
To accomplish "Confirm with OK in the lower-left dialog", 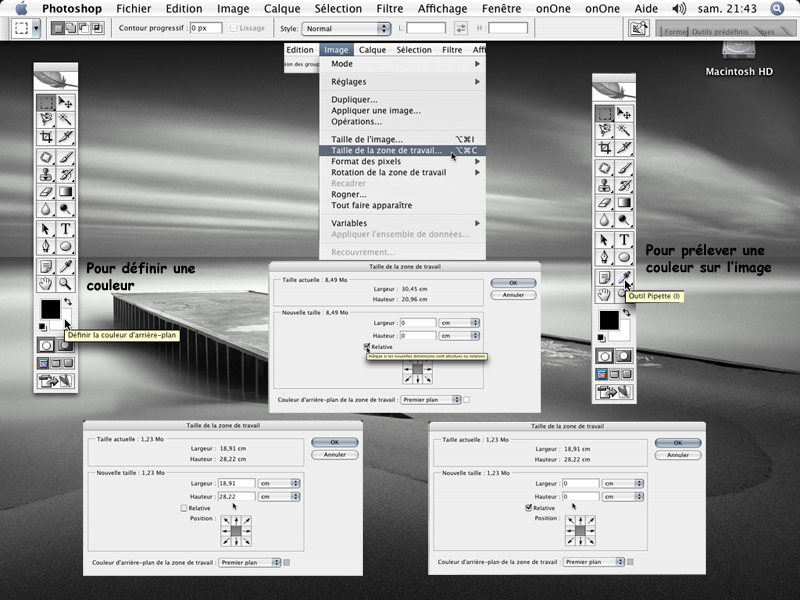I will [x=335, y=442].
